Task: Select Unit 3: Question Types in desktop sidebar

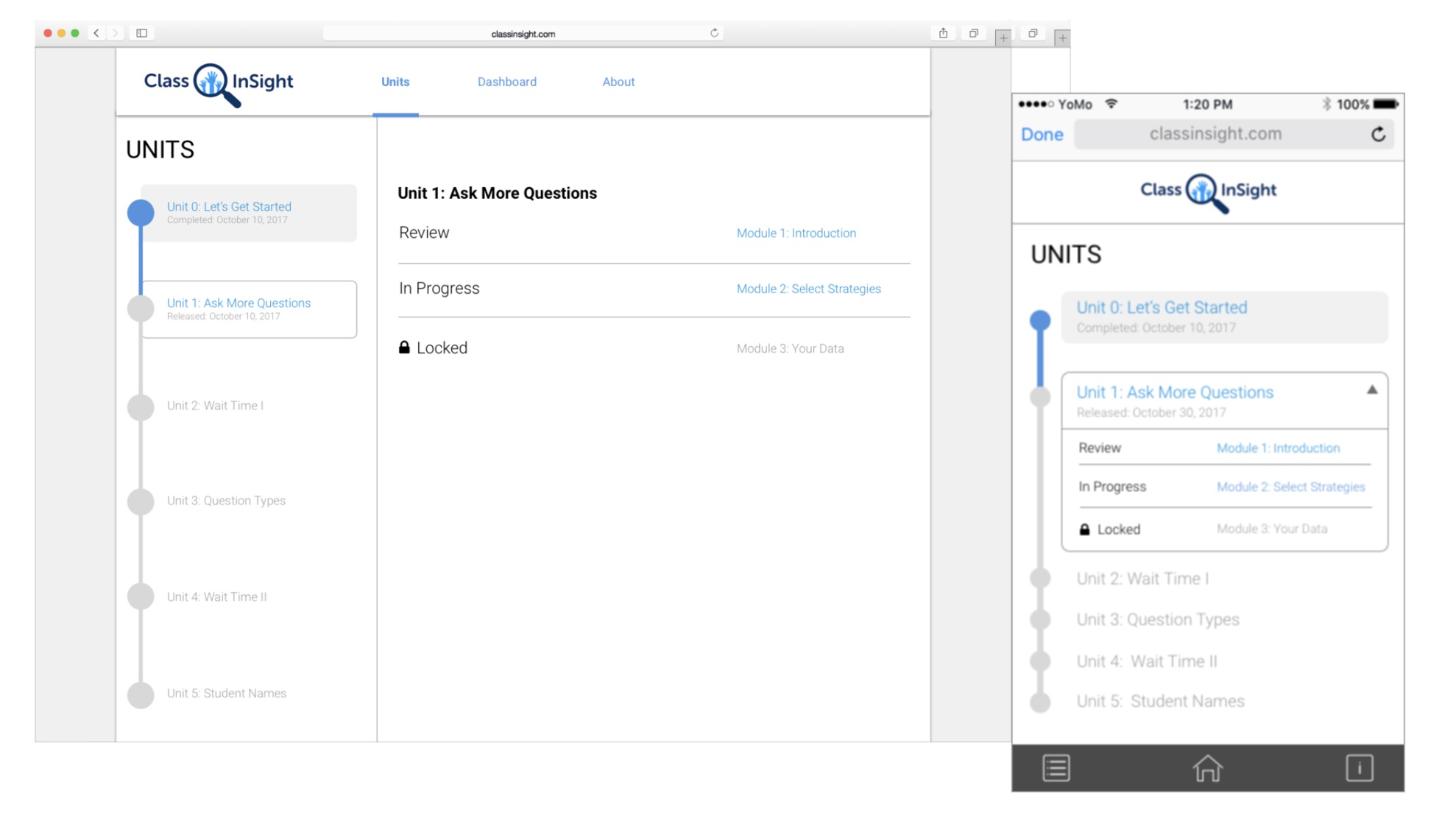Action: (226, 501)
